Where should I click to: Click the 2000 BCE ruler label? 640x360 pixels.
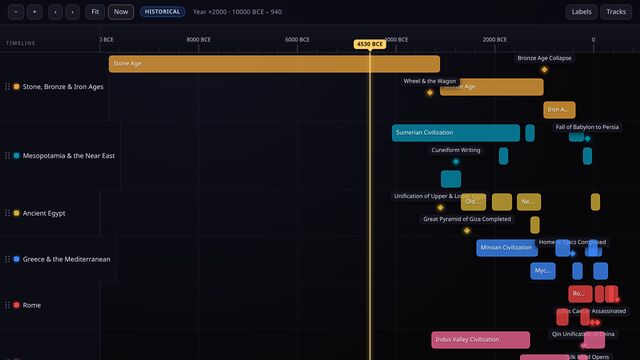(x=495, y=40)
